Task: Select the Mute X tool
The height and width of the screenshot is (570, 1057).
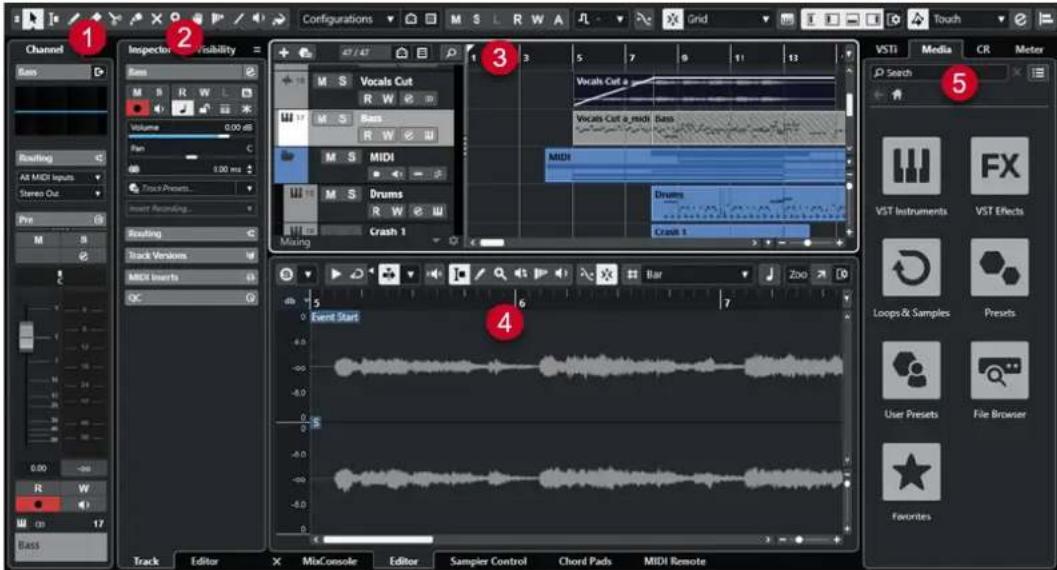Action: 156,19
